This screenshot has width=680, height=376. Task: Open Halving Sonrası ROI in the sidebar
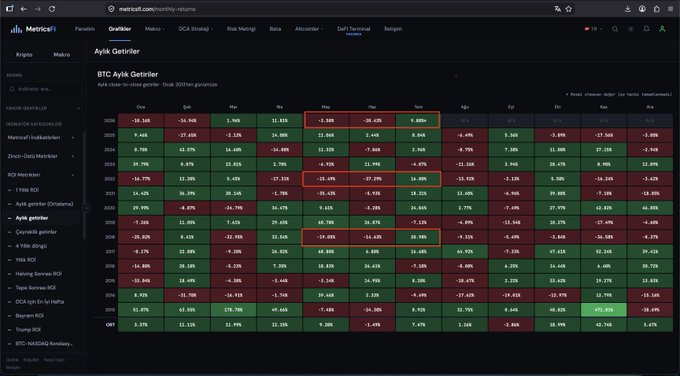pos(38,274)
